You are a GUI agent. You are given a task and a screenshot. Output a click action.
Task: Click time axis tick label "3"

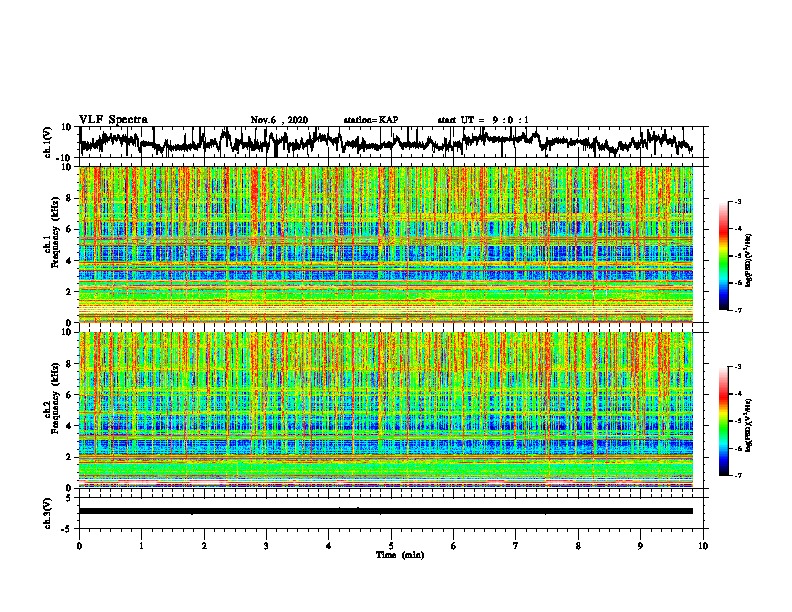click(x=266, y=546)
